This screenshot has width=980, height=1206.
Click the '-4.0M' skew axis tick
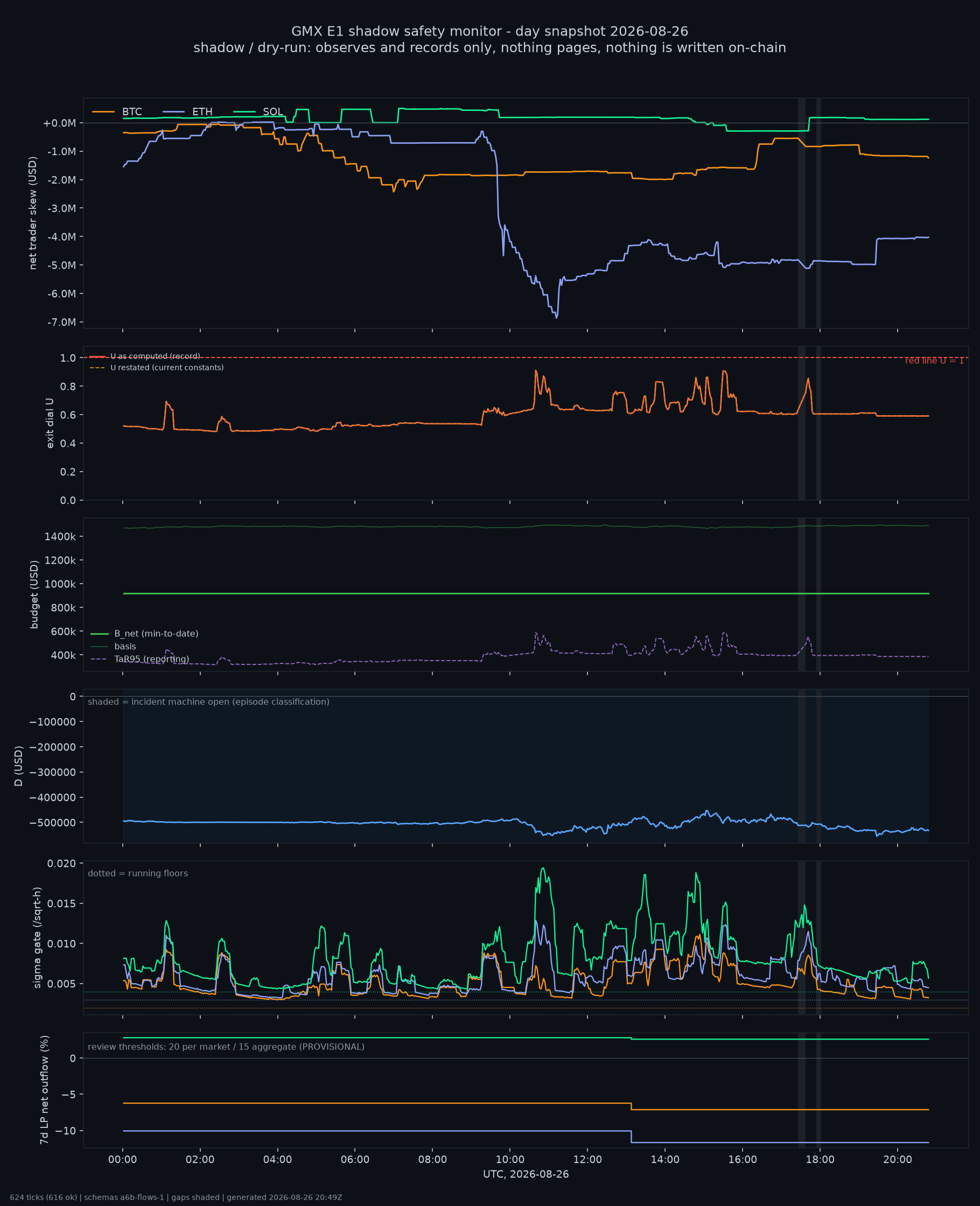[x=61, y=237]
